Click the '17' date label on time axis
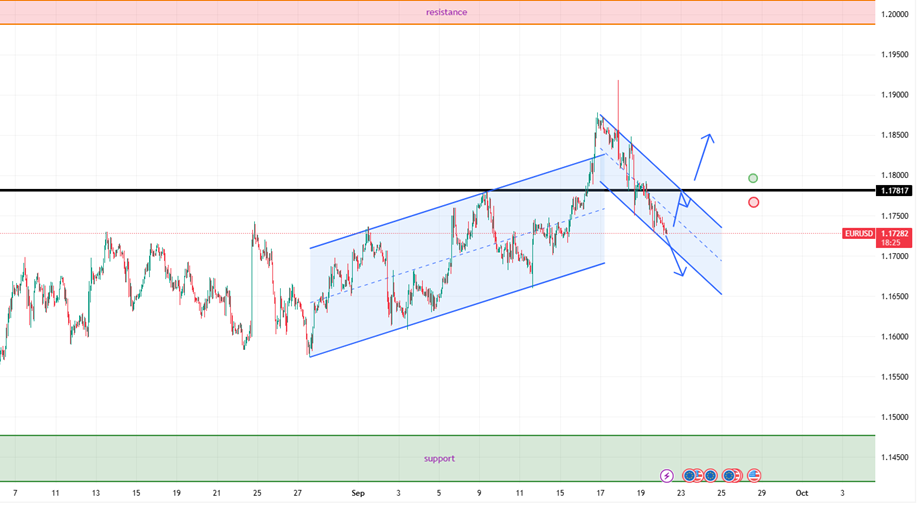This screenshot has width=922, height=505. (600, 493)
